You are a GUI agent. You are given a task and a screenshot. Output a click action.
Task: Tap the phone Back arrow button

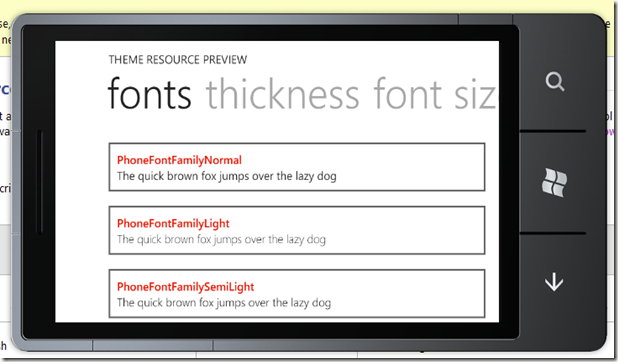click(x=554, y=282)
